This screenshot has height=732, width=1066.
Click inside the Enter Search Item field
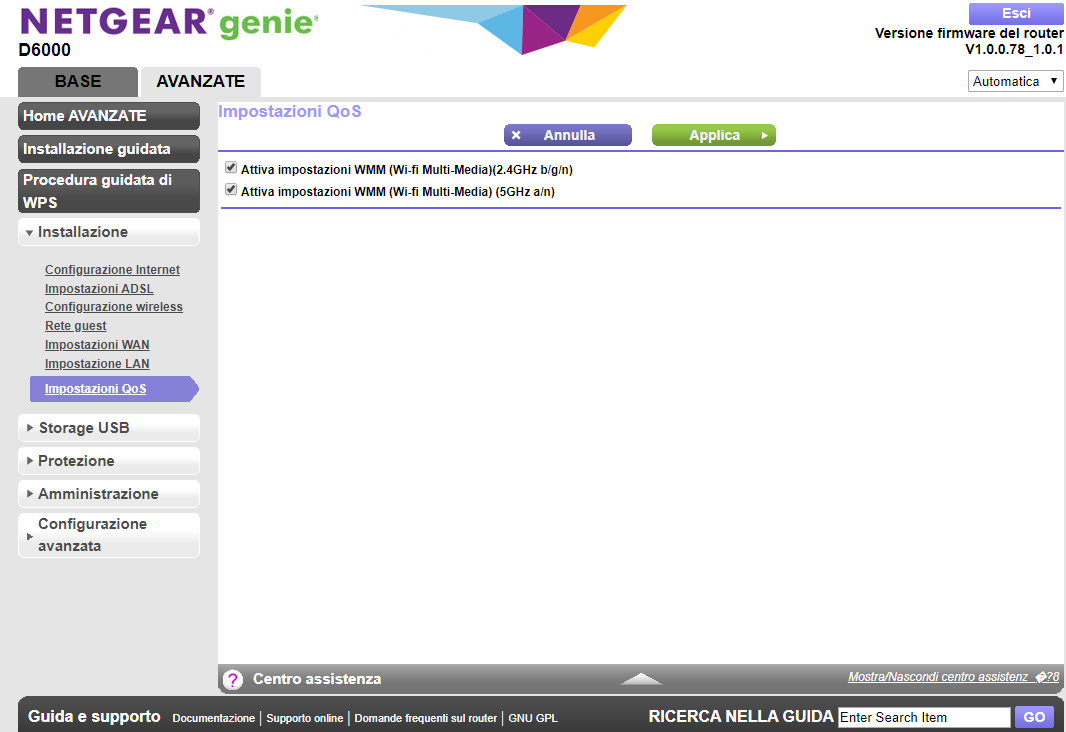[x=922, y=717]
